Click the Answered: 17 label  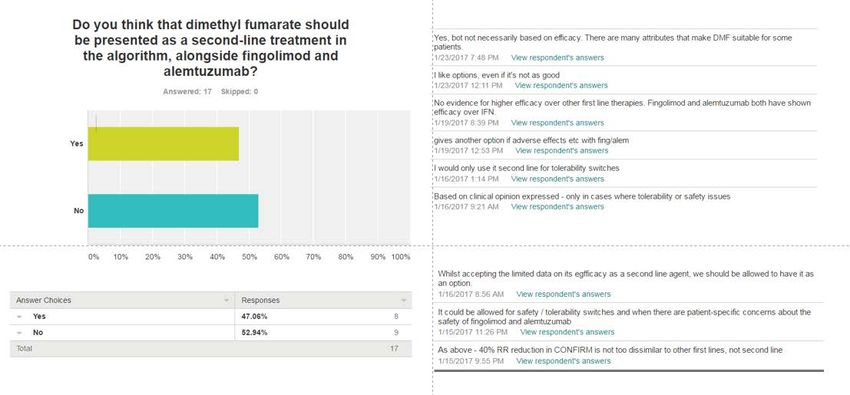(x=187, y=92)
